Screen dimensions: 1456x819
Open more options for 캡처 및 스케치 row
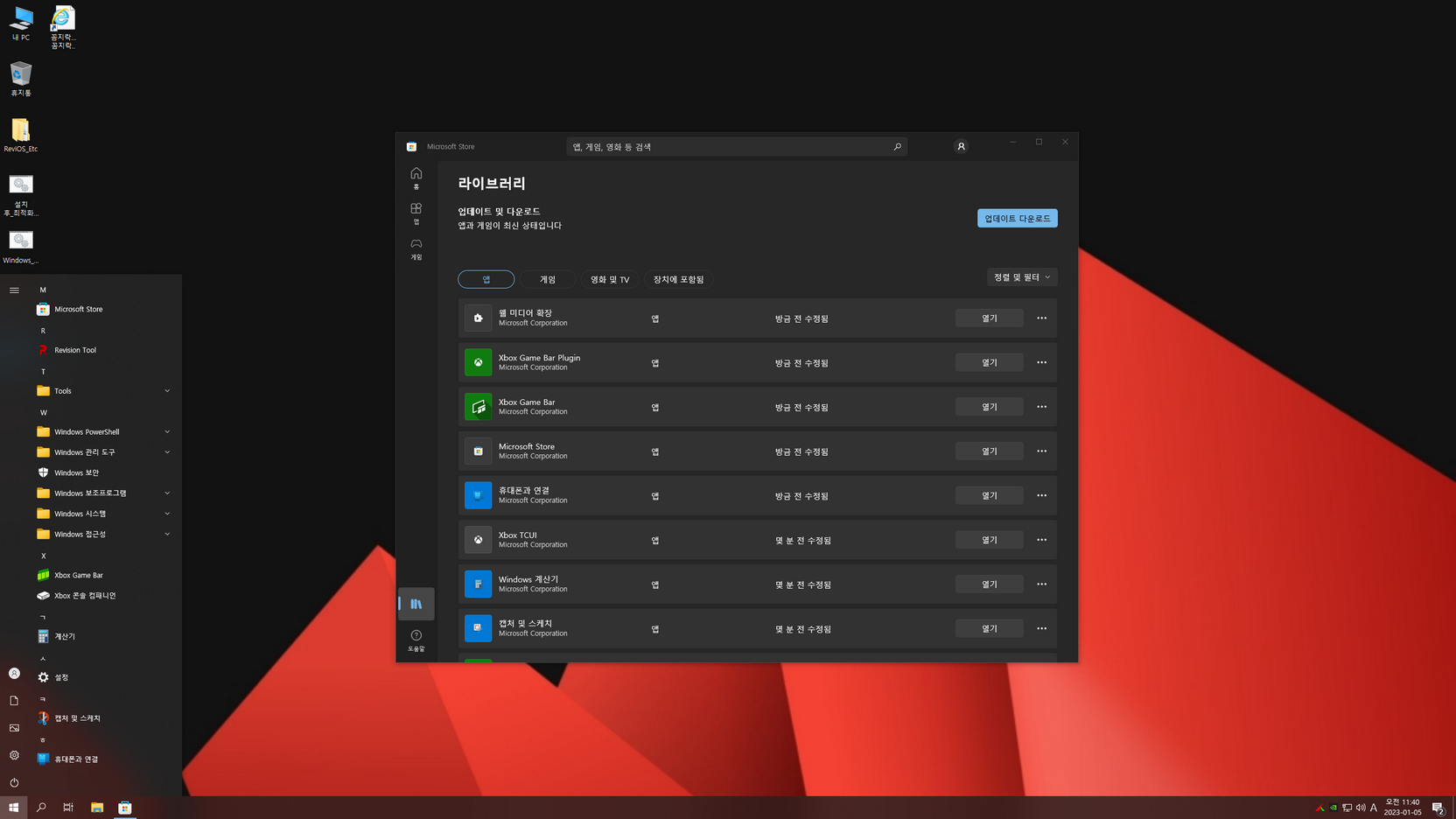pos(1041,628)
